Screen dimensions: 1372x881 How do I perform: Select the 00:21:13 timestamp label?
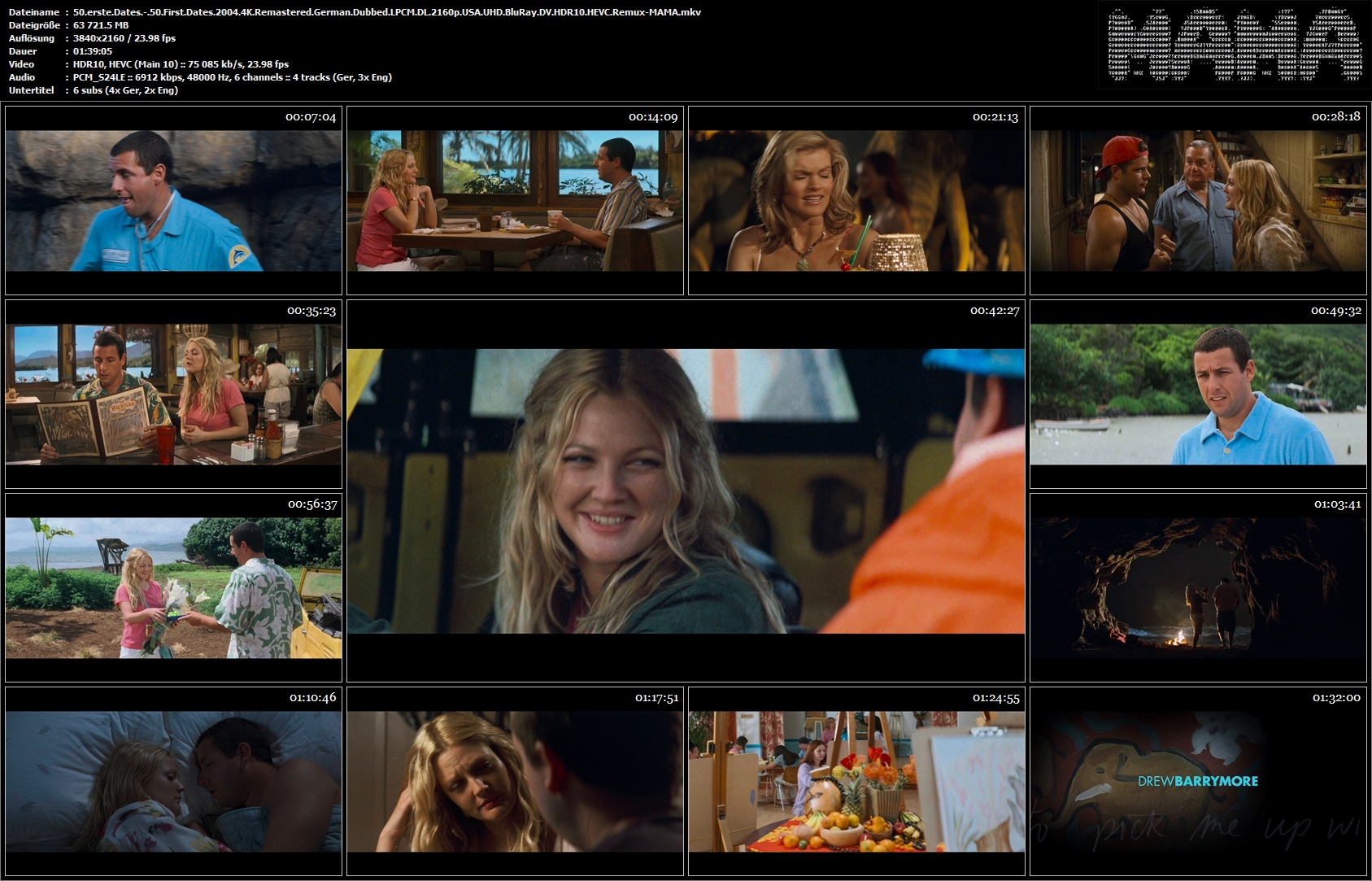click(995, 117)
